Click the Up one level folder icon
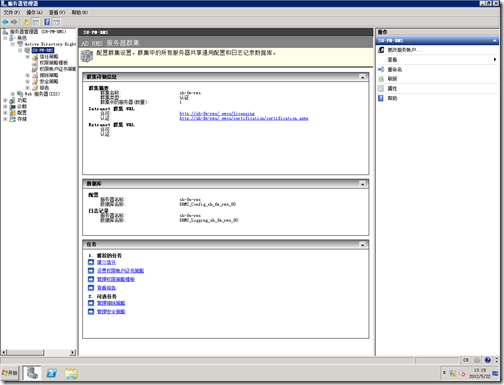504x385 pixels. pyautogui.click(x=26, y=22)
